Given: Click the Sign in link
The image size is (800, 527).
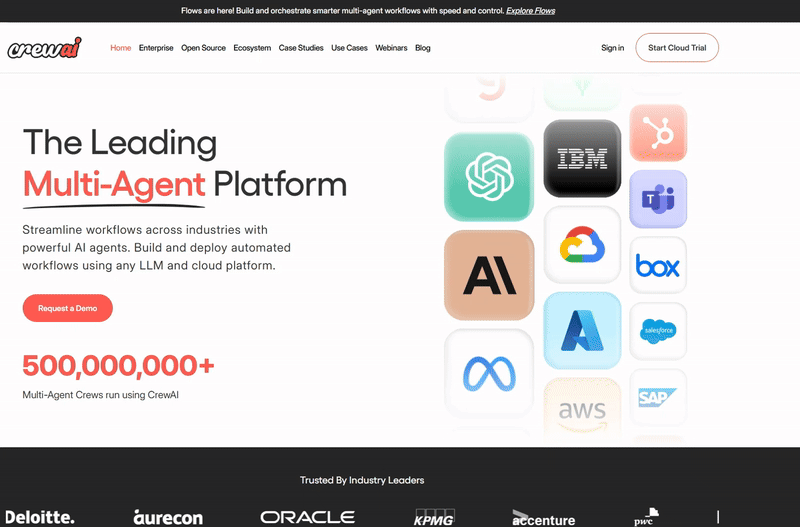Looking at the screenshot, I should pos(612,48).
